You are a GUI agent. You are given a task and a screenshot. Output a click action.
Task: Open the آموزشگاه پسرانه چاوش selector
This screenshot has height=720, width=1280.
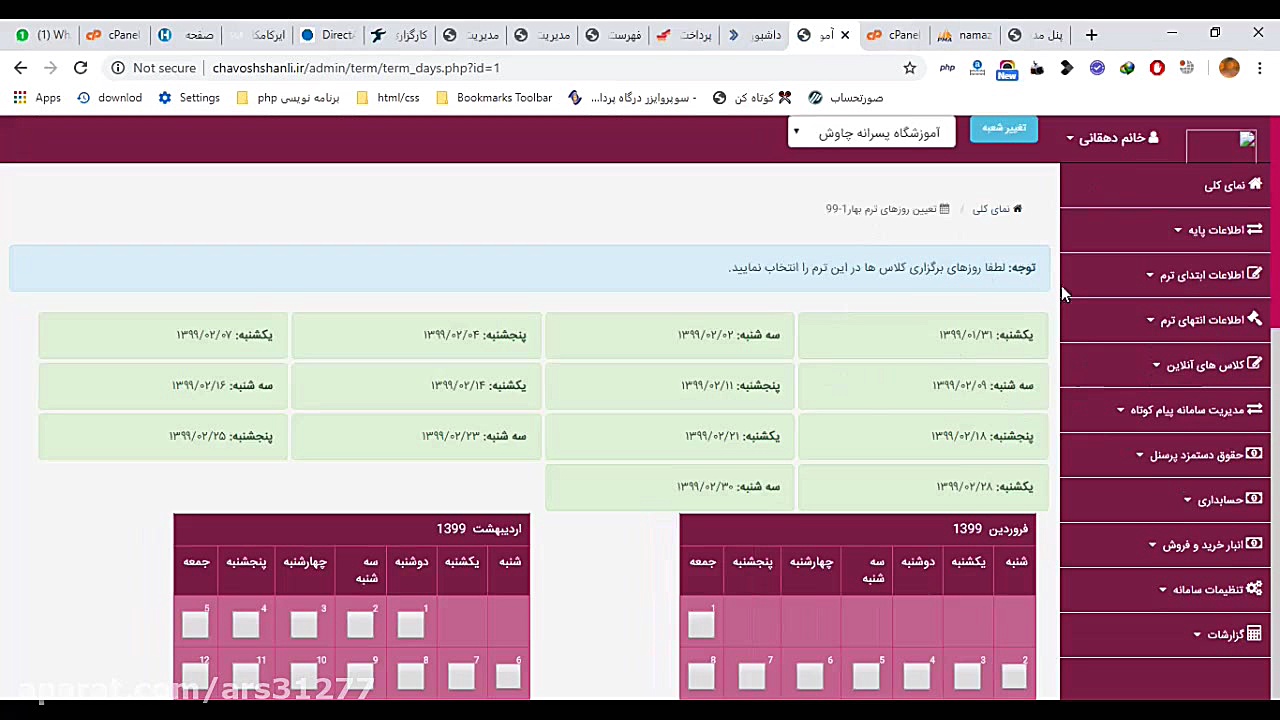click(871, 132)
